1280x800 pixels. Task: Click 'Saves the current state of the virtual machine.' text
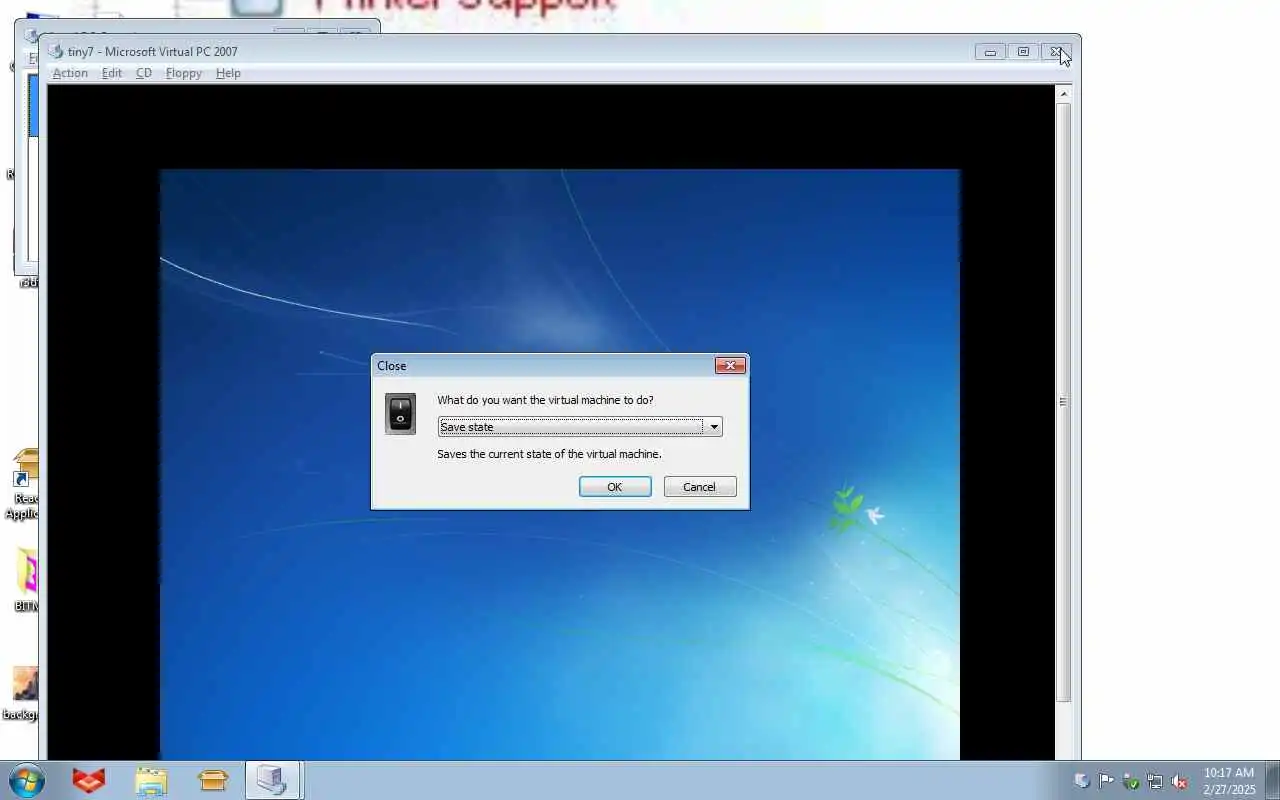point(549,454)
